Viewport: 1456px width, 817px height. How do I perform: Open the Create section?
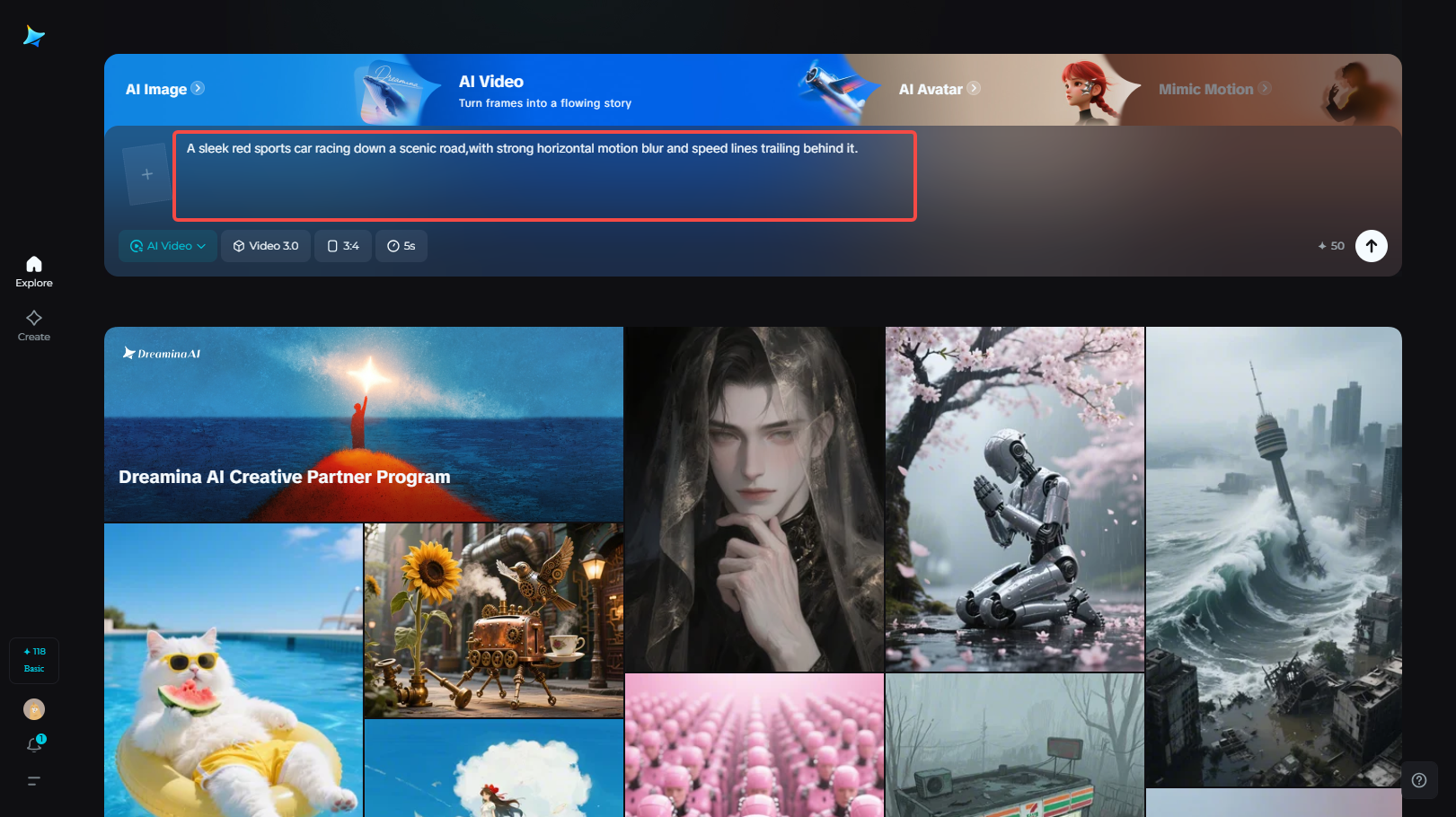coord(34,325)
